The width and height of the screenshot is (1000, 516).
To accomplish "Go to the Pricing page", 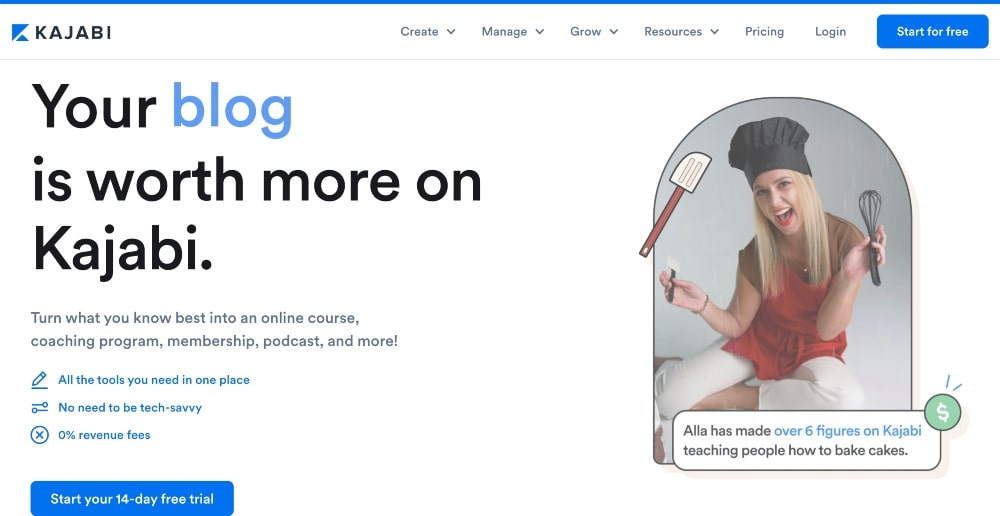I will 764,31.
